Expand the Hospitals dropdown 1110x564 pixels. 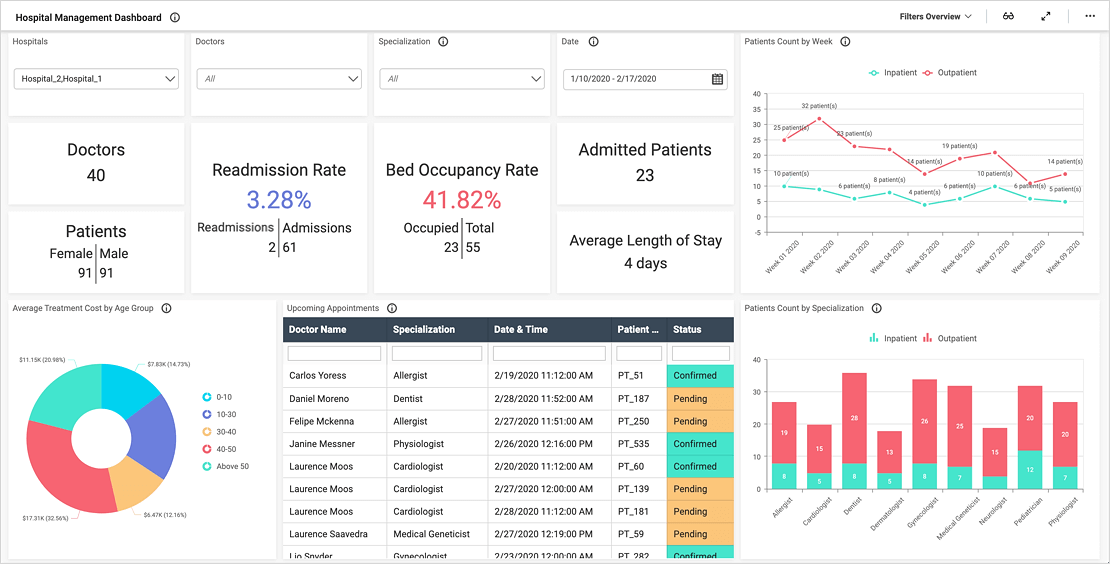tap(98, 79)
